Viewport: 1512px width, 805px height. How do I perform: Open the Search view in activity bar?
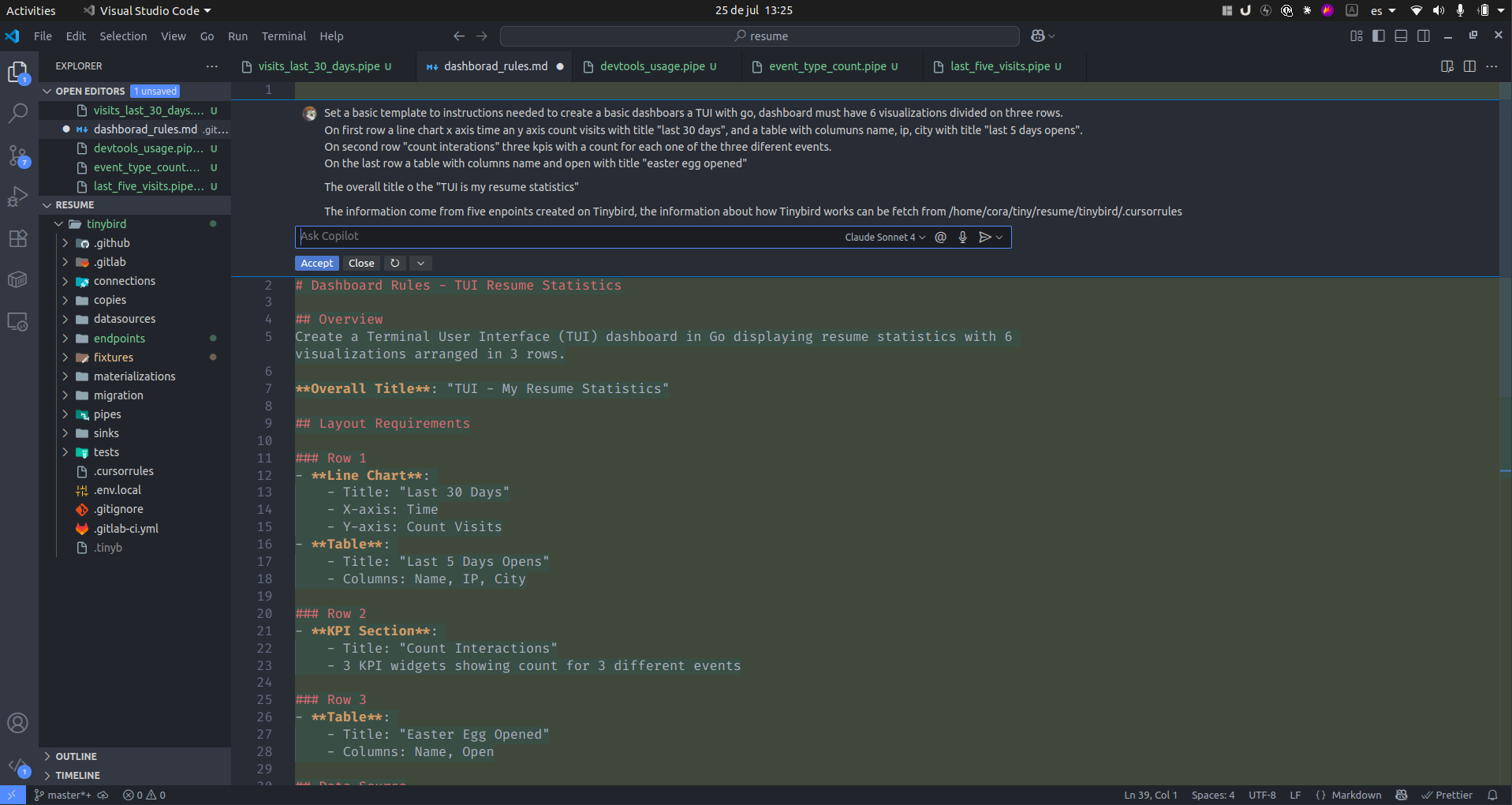(17, 114)
